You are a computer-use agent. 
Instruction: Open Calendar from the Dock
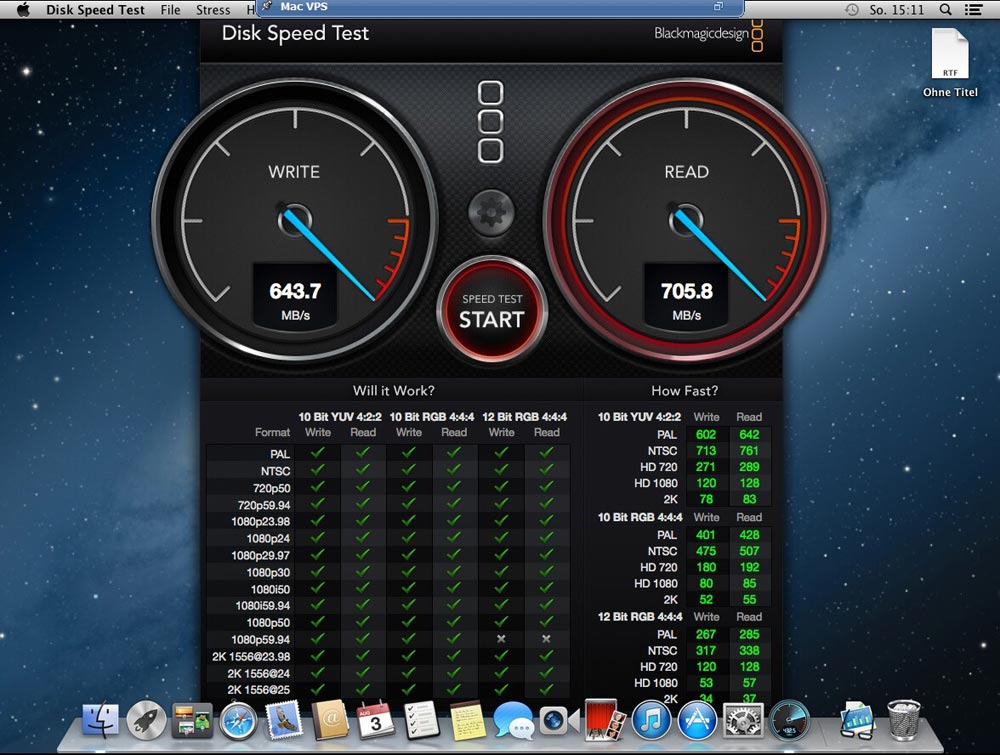(x=376, y=721)
